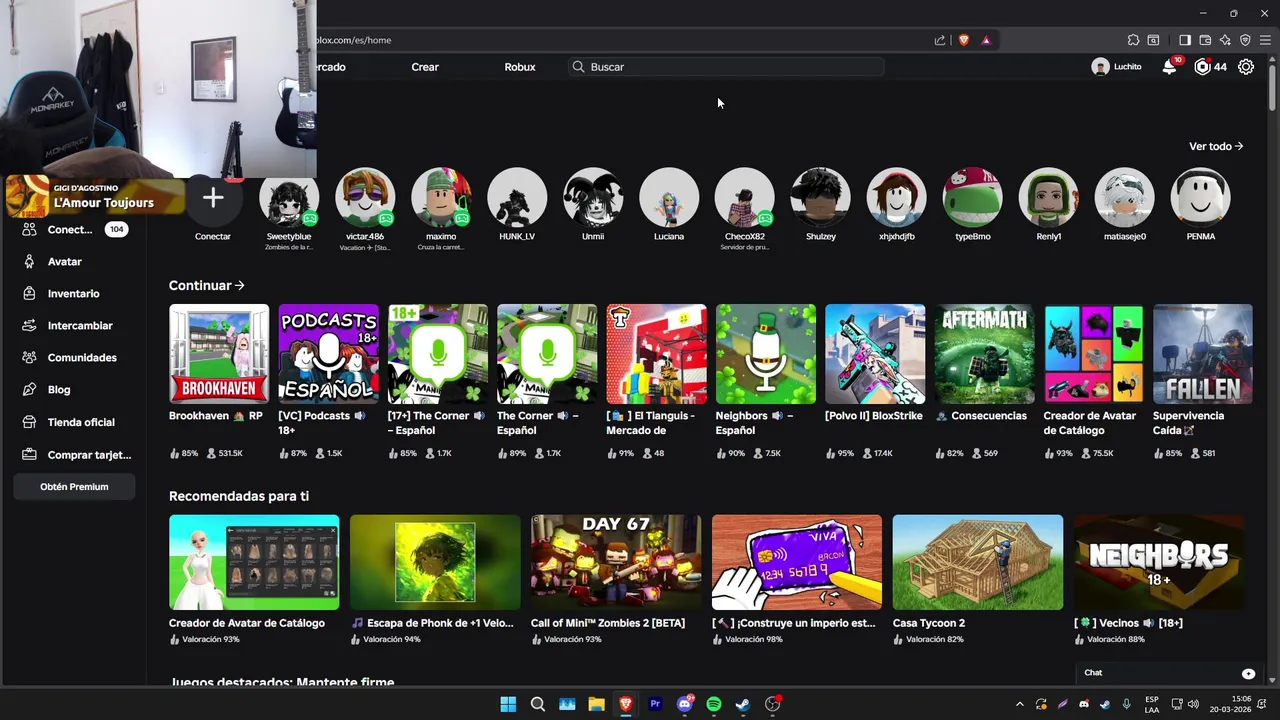The width and height of the screenshot is (1280, 720).
Task: Open the Aftermath Consecuencias game tile
Action: (984, 354)
